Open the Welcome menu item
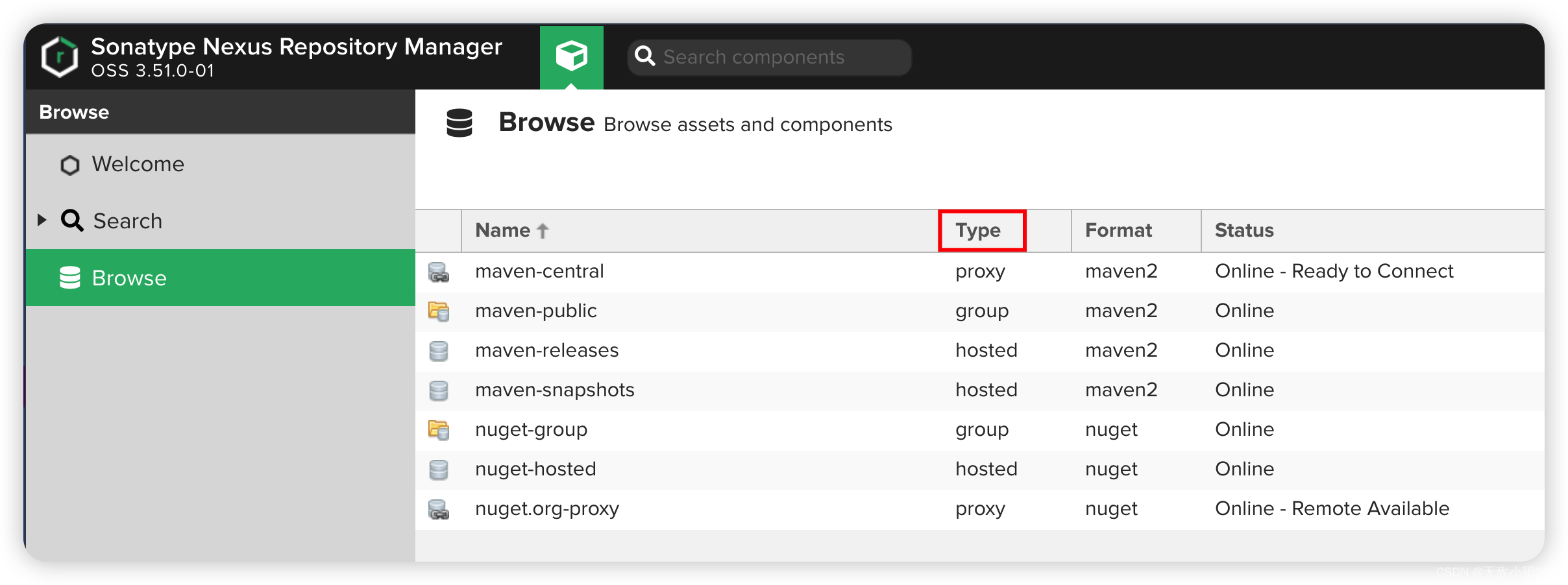This screenshot has width=1568, height=585. coord(221,164)
